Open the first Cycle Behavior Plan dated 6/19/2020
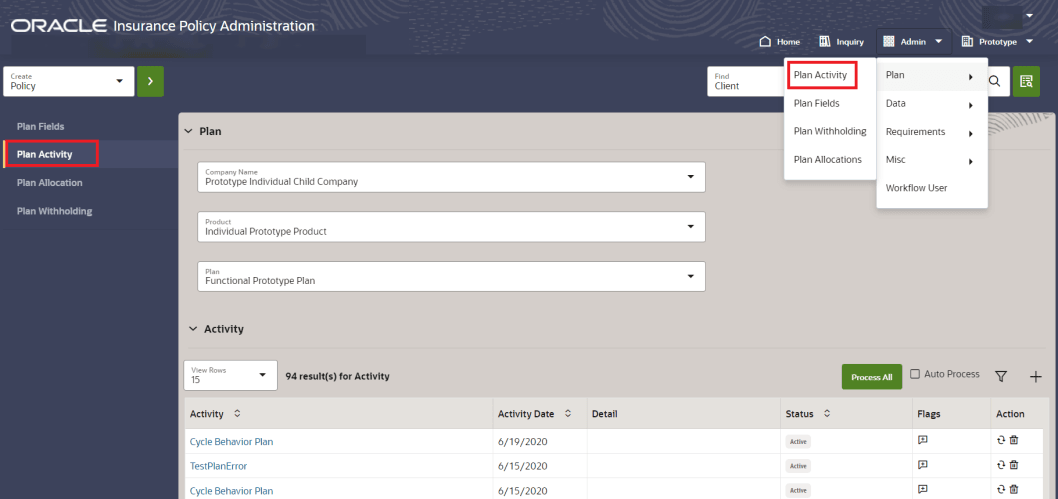1058x499 pixels. tap(231, 442)
